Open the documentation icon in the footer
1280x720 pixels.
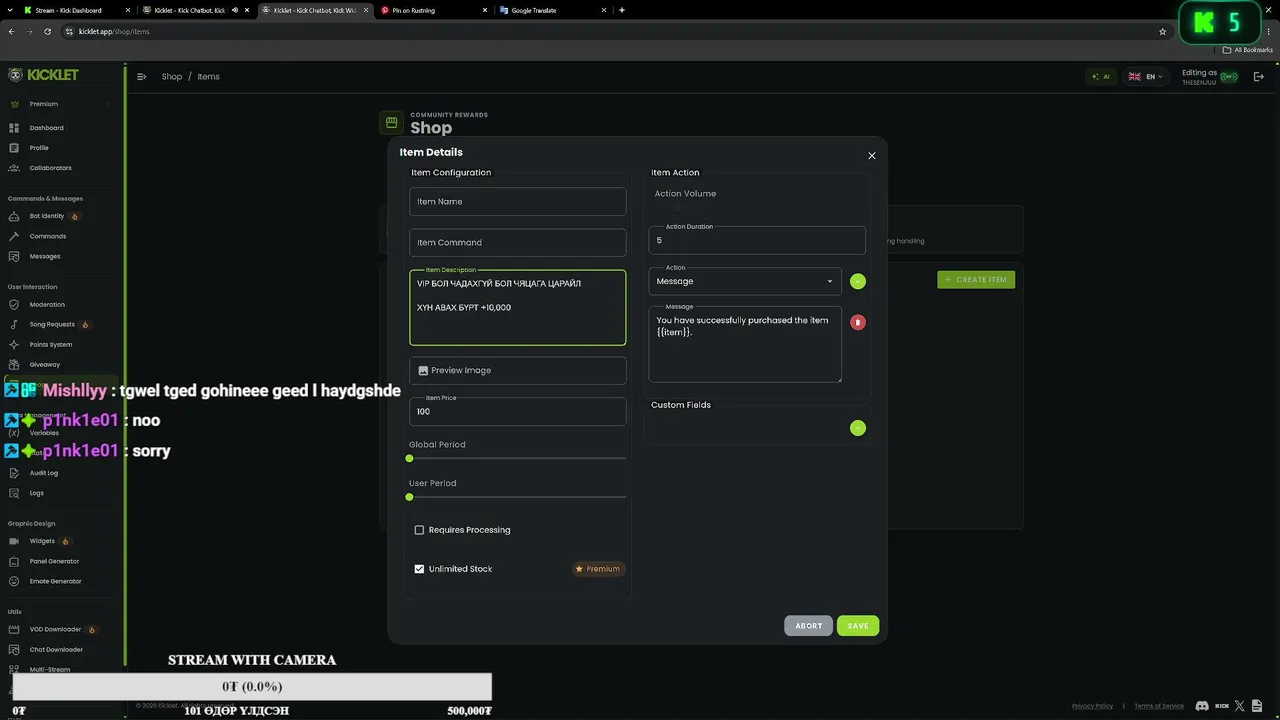pos(1257,706)
